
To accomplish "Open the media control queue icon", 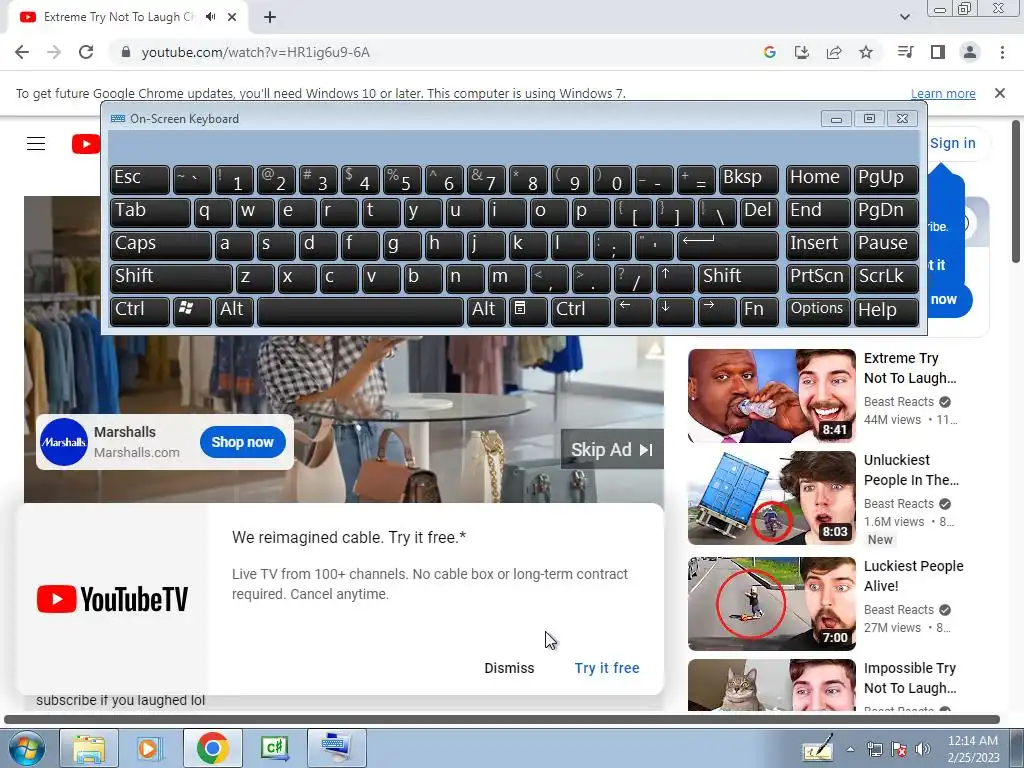I will point(905,52).
